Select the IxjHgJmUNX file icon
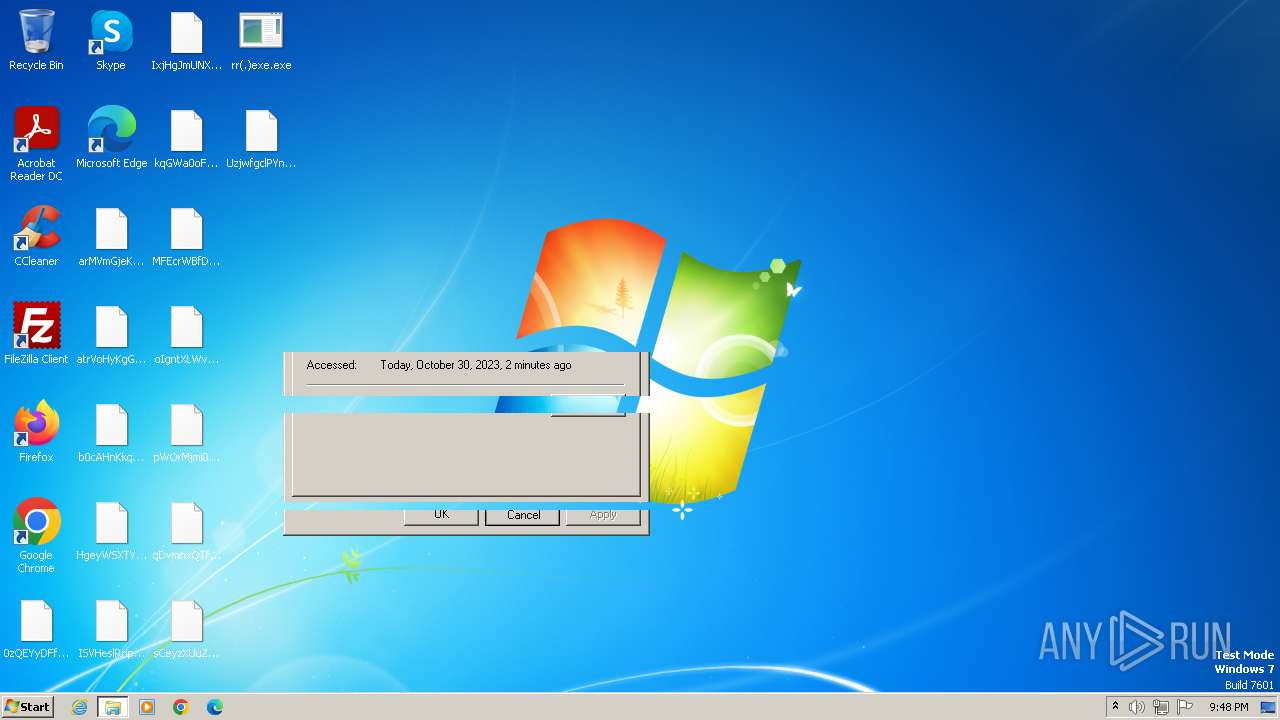 tap(186, 42)
